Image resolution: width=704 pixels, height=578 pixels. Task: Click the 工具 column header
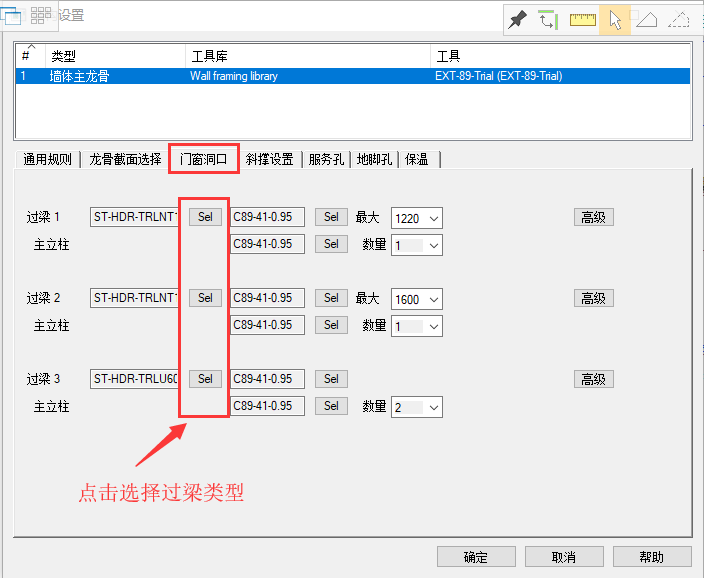tap(560, 56)
